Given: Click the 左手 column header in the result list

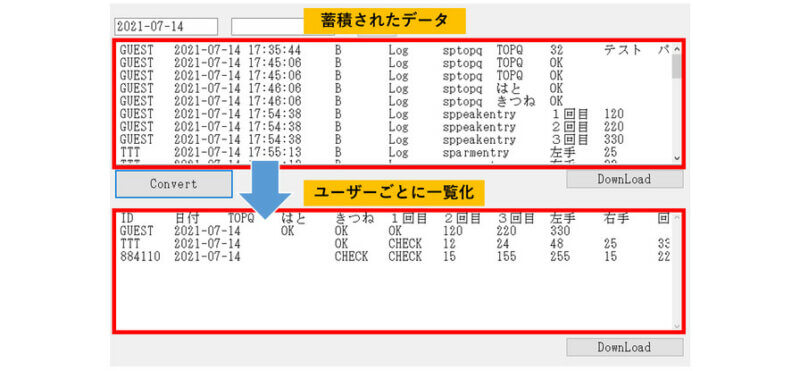Looking at the screenshot, I should click(563, 218).
